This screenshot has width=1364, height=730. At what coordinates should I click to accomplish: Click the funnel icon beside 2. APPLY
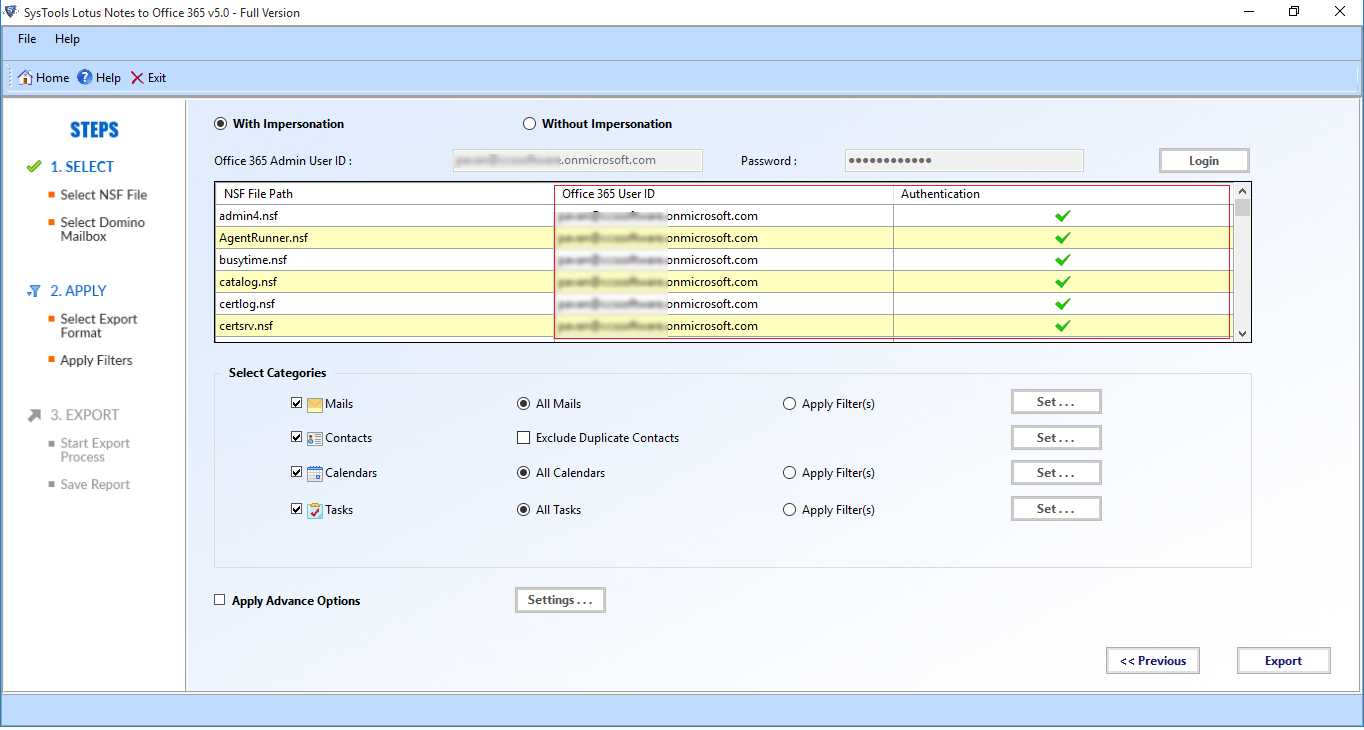[x=34, y=291]
